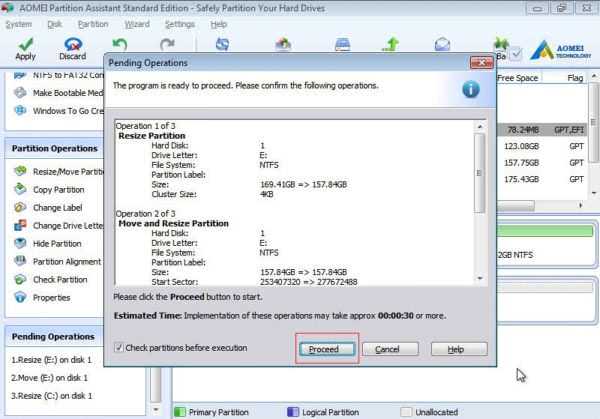600x419 pixels.
Task: Click the Partition Operations panel header
Action: click(x=54, y=148)
